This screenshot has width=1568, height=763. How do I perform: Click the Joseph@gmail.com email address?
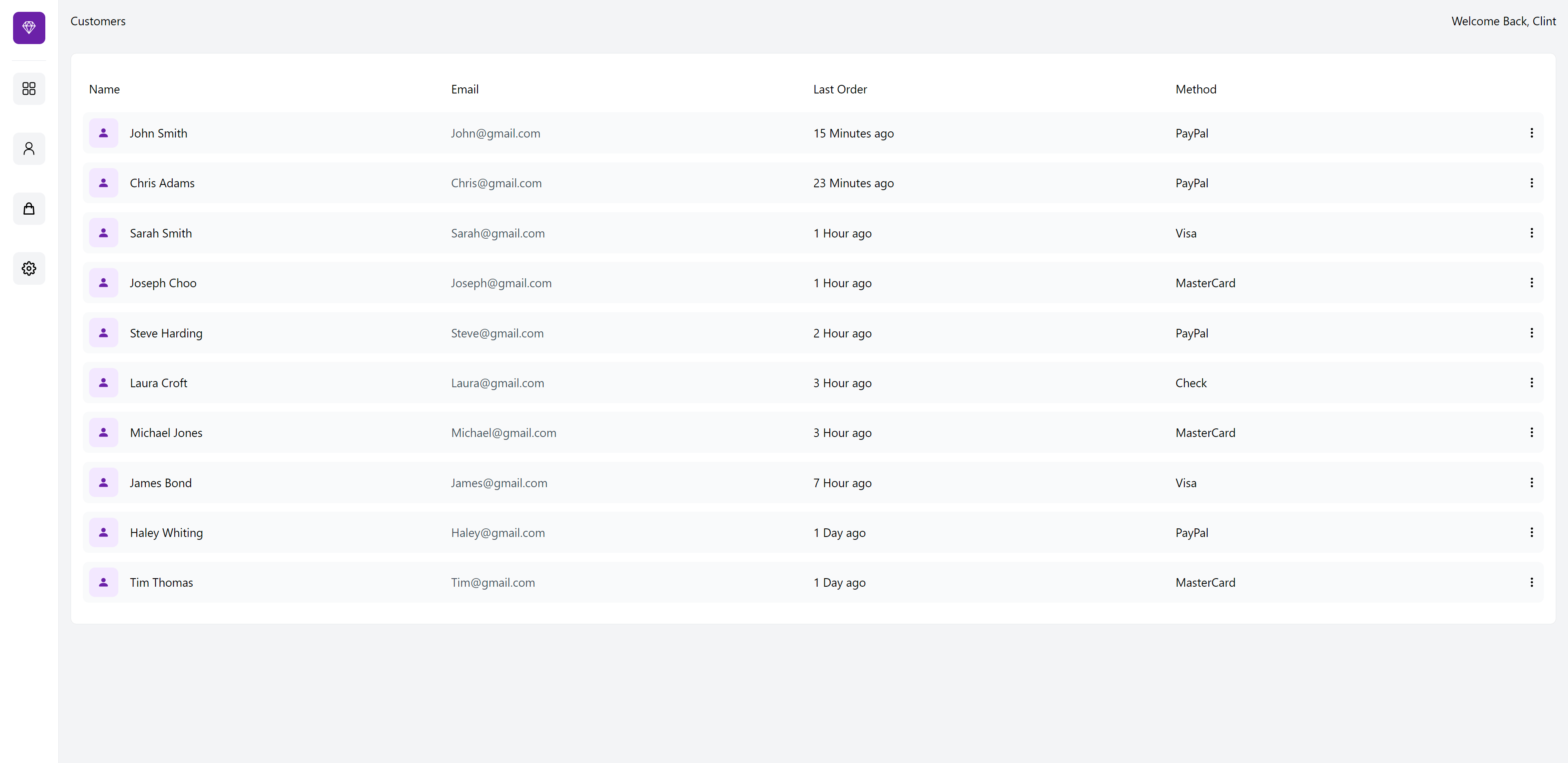(501, 283)
